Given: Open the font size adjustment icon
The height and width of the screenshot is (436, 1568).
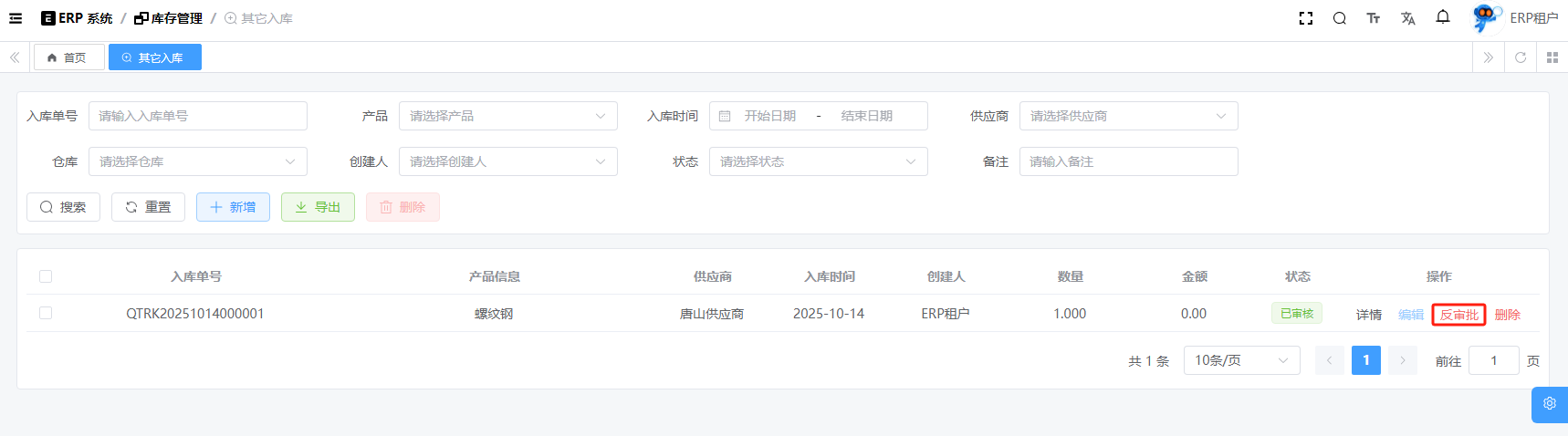Looking at the screenshot, I should 1373,18.
